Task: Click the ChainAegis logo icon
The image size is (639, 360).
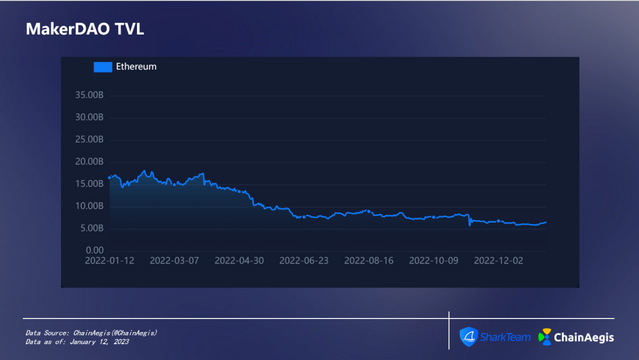Action: pyautogui.click(x=545, y=337)
